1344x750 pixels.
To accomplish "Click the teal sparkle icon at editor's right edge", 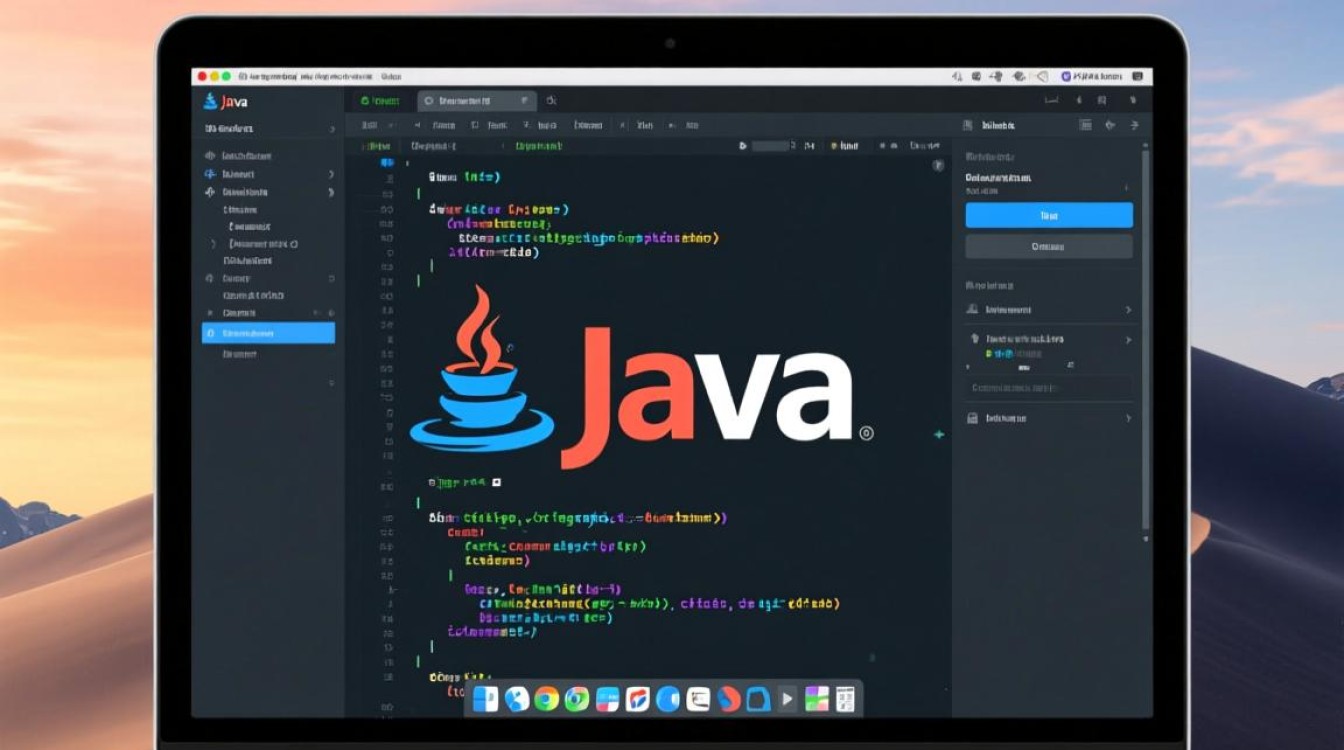I will [938, 435].
